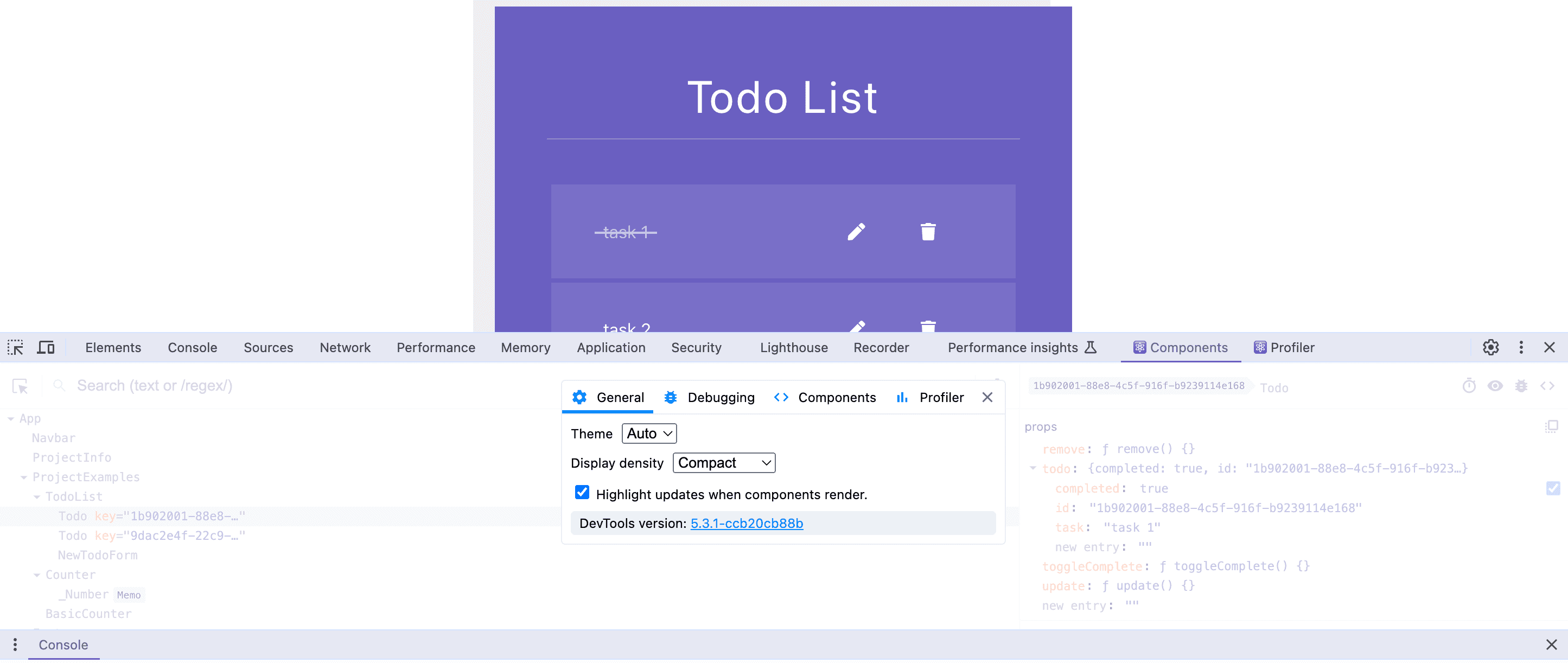Image resolution: width=1568 pixels, height=663 pixels.
Task: Collapse the TodoList tree node arrow
Action: coord(36,497)
